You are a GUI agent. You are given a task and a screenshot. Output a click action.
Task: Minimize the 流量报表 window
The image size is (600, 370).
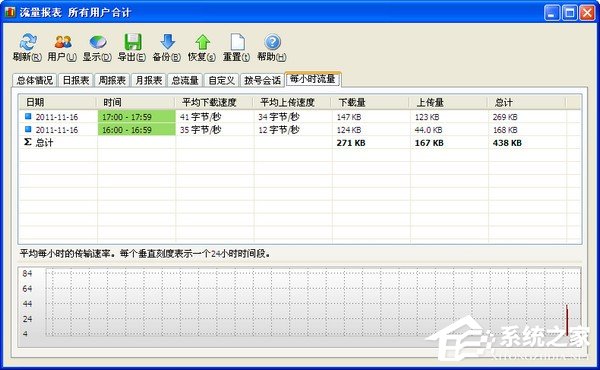[x=551, y=13]
